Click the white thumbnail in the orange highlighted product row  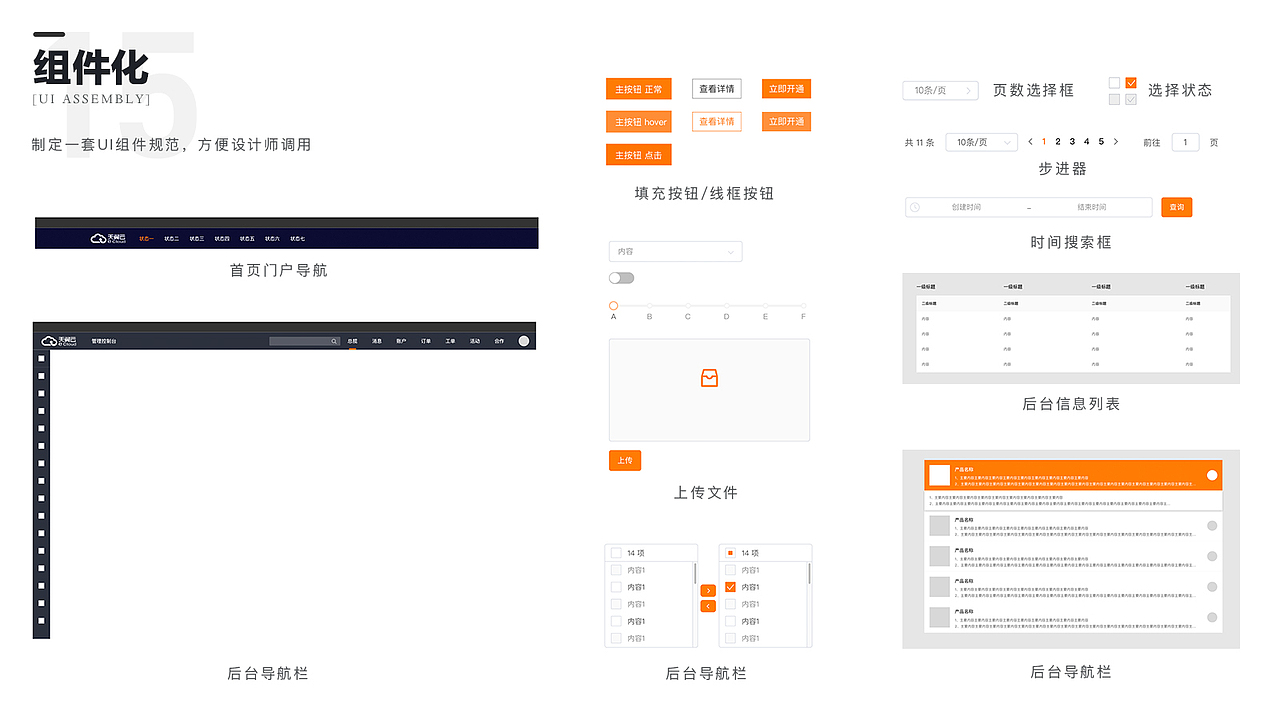click(939, 475)
